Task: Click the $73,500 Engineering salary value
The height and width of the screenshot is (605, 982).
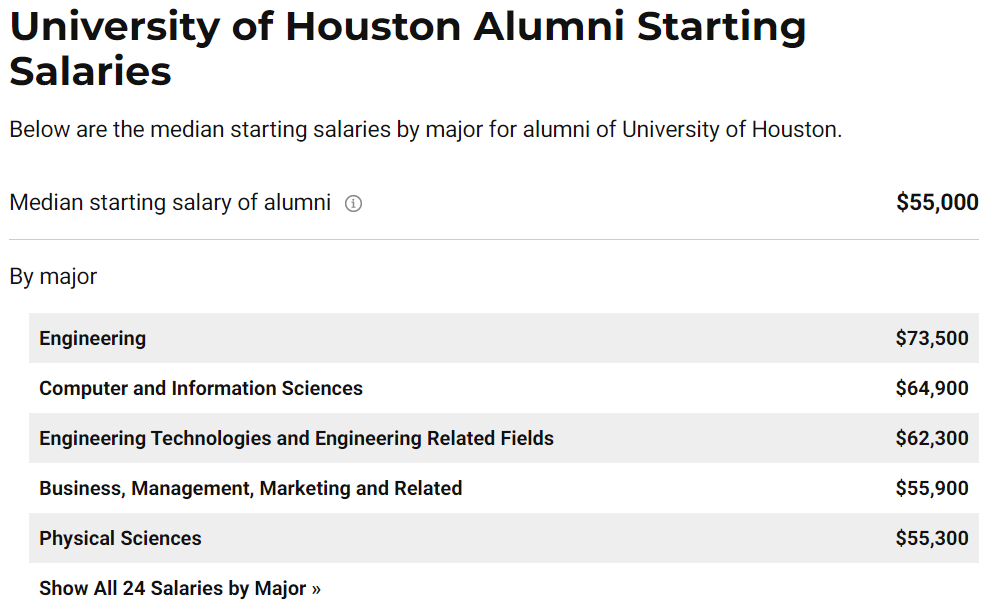Action: [x=932, y=338]
